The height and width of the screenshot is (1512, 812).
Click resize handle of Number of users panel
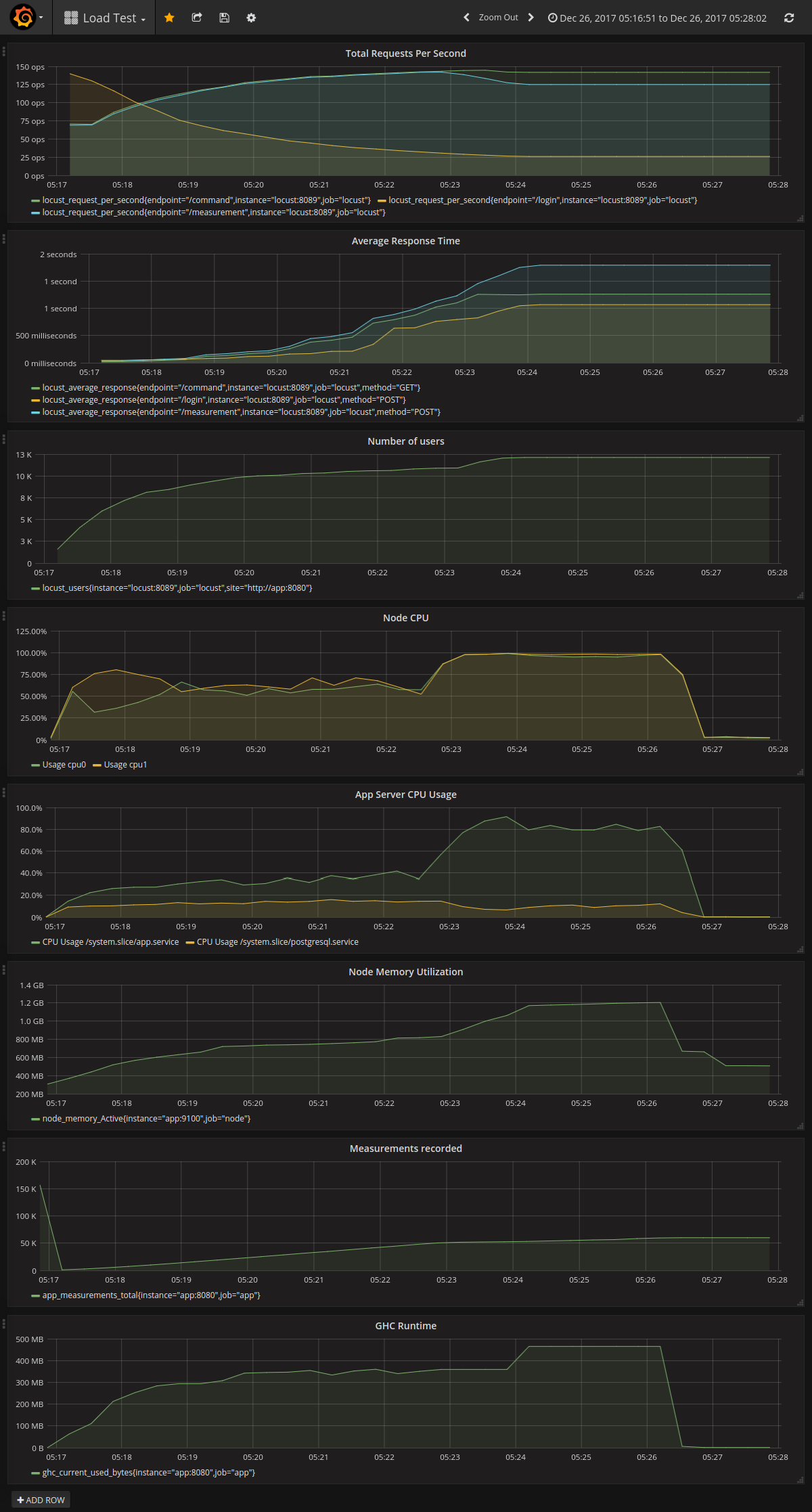pyautogui.click(x=800, y=596)
